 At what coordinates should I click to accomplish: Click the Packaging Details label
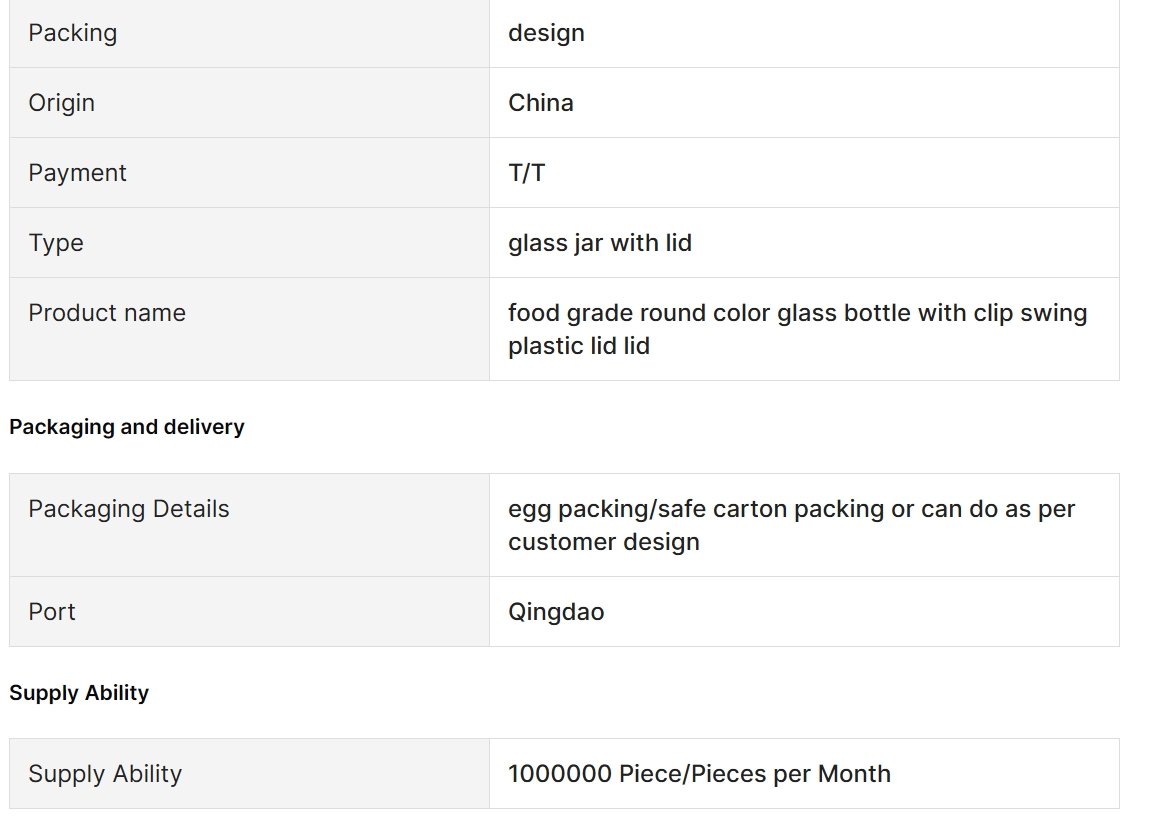[129, 508]
